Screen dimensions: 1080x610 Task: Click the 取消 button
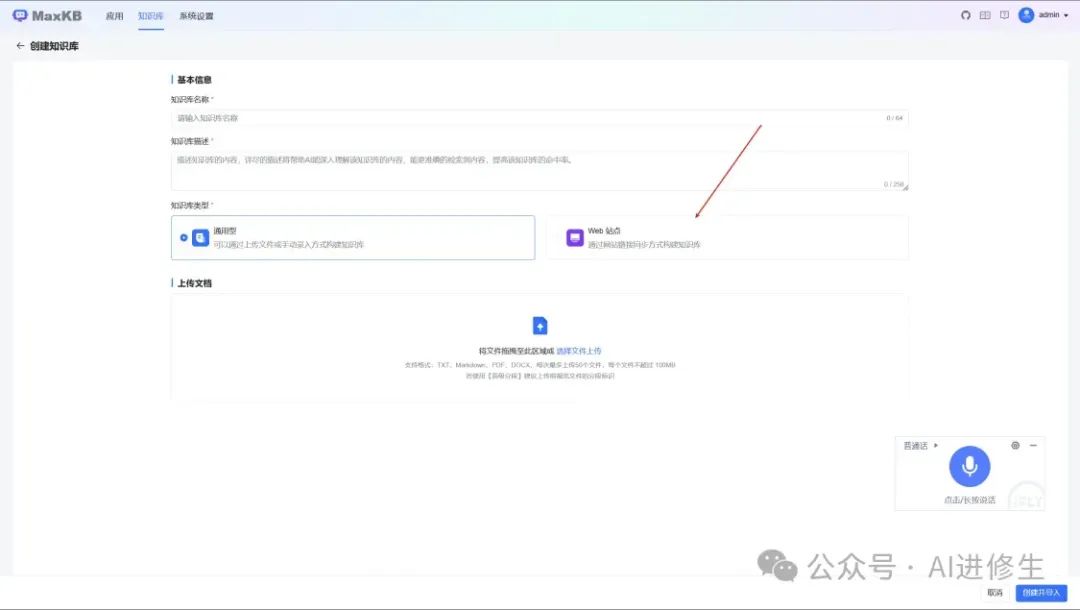click(x=995, y=593)
